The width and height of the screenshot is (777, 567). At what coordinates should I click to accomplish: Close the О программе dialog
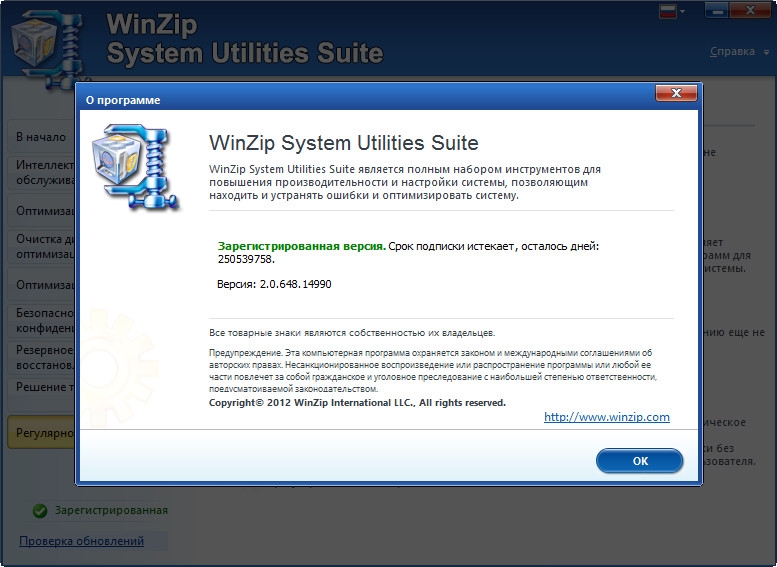click(676, 93)
